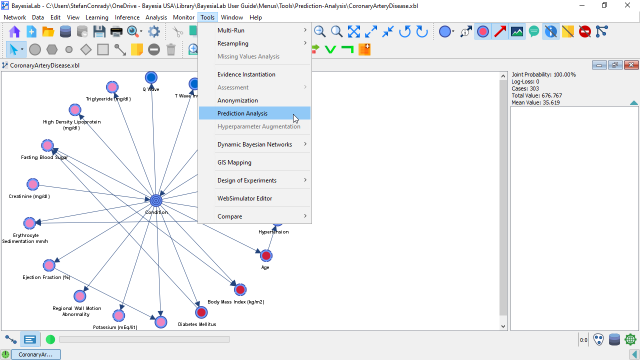Select the diamond decision node tool

pos(86,50)
